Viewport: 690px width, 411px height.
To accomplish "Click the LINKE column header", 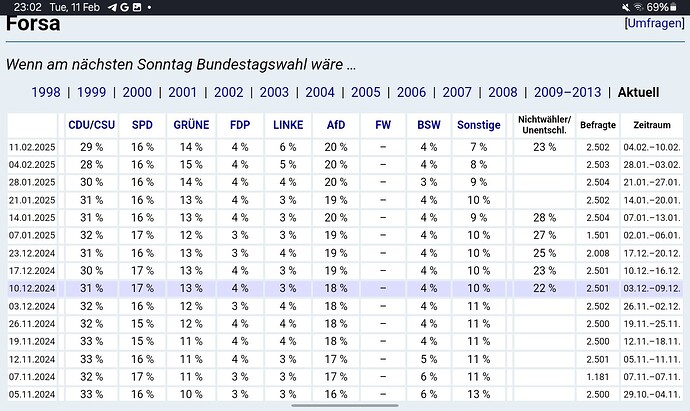I will tap(288, 125).
